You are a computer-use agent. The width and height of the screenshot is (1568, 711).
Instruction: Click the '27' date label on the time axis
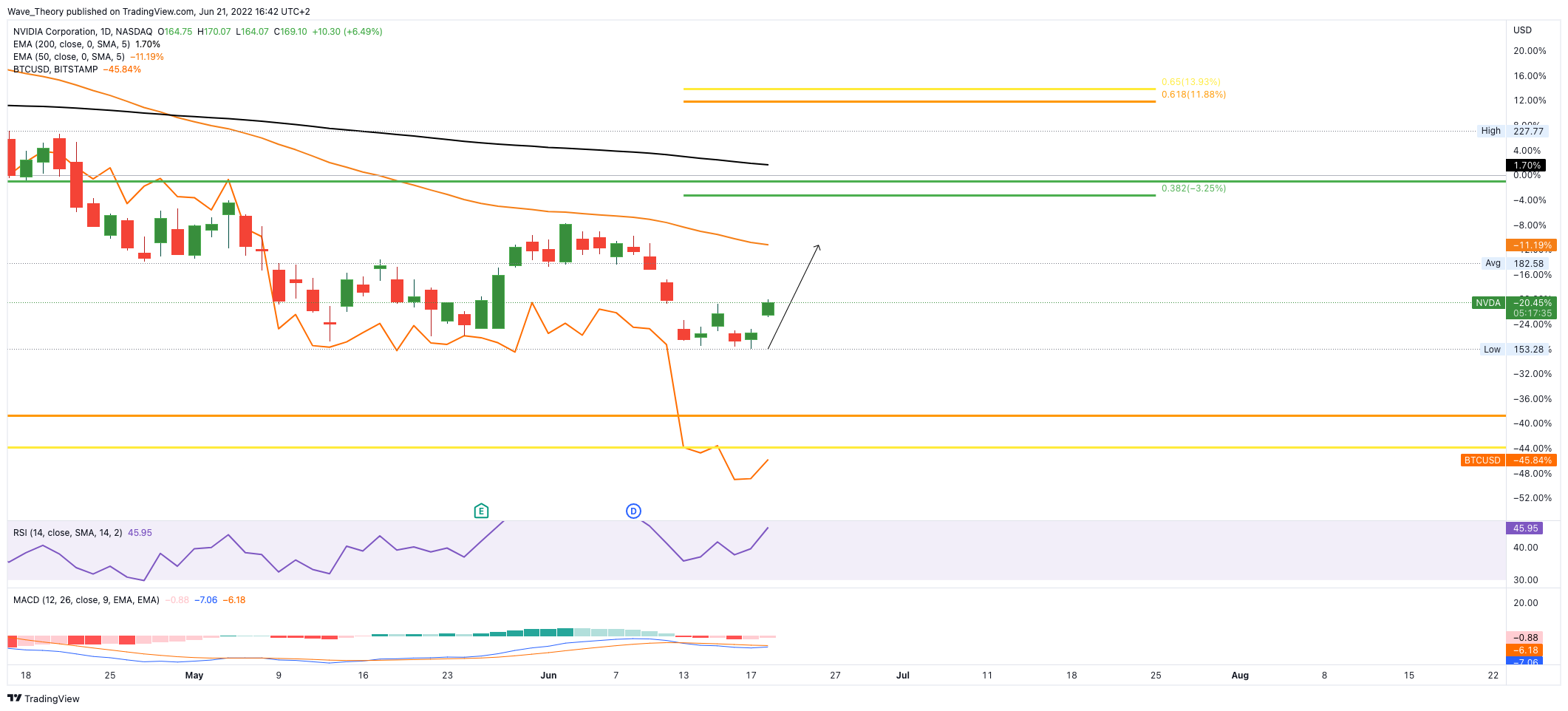click(x=835, y=676)
